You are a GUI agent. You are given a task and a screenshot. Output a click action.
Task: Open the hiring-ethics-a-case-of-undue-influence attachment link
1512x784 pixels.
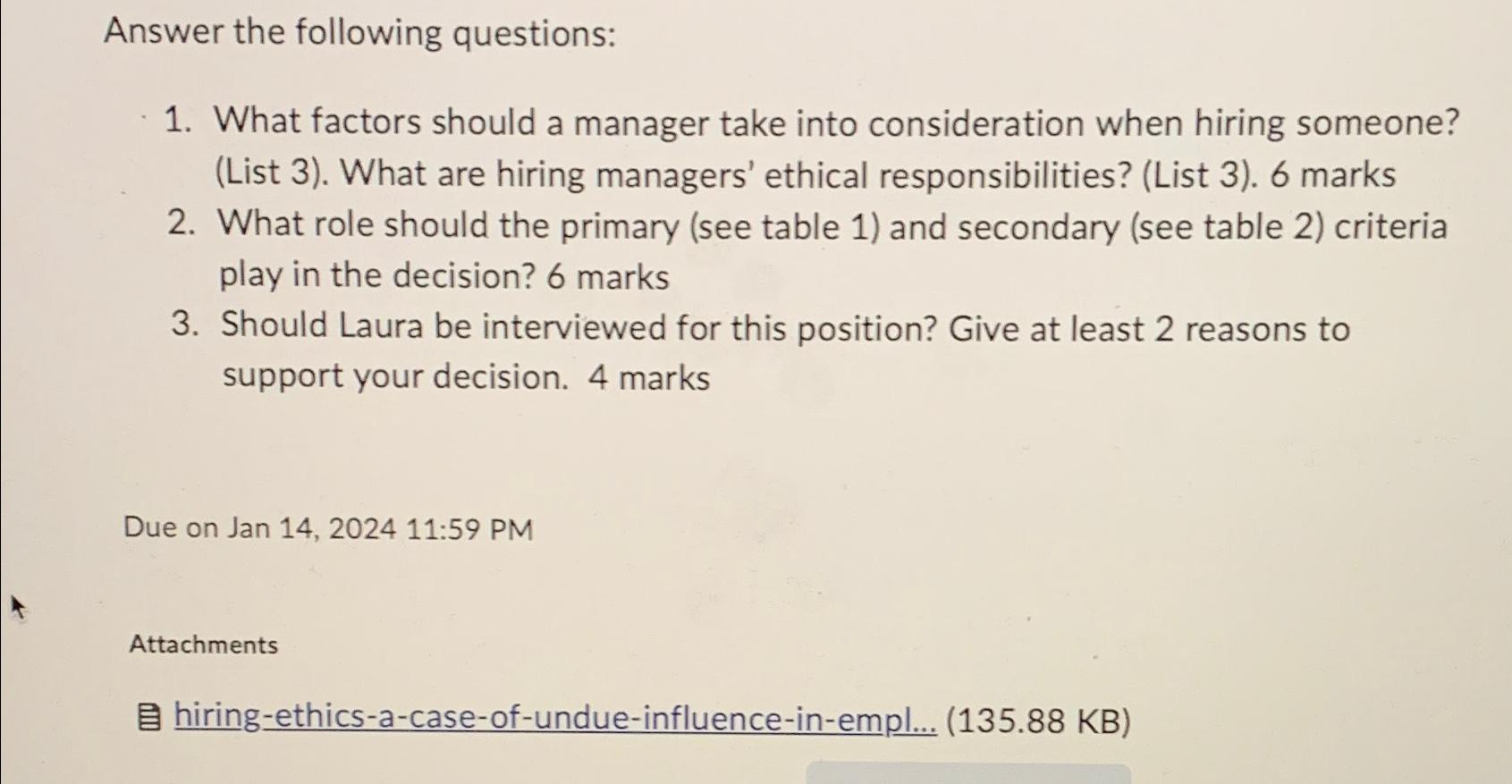555,718
